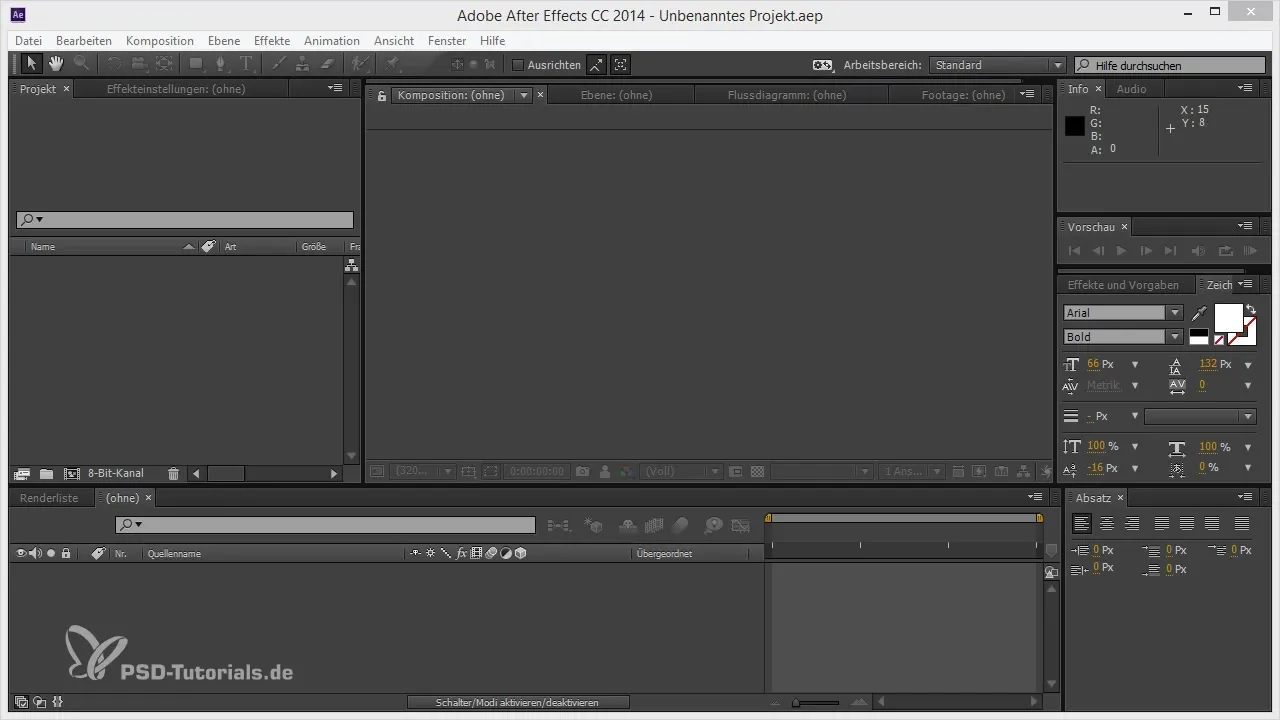Image resolution: width=1280 pixels, height=720 pixels.
Task: Click the 8-Bit-Kanal color depth button
Action: (x=116, y=473)
